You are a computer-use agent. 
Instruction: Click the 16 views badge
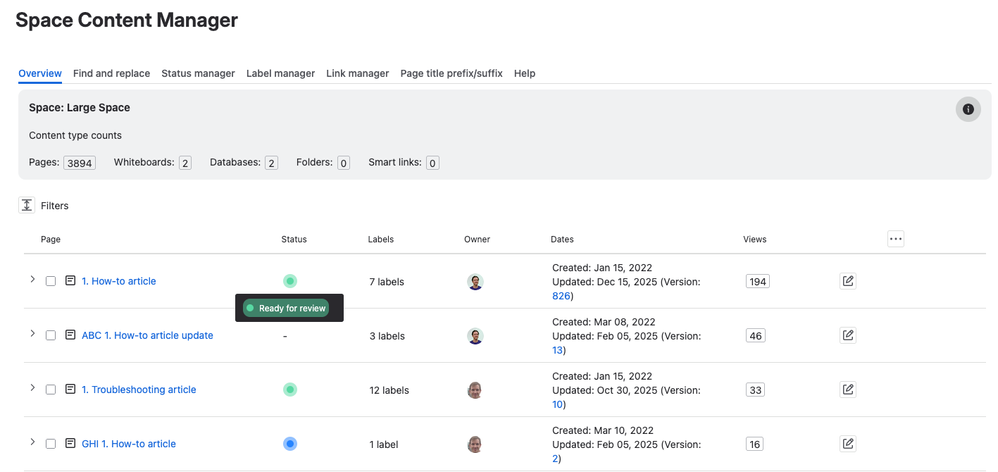(x=755, y=443)
